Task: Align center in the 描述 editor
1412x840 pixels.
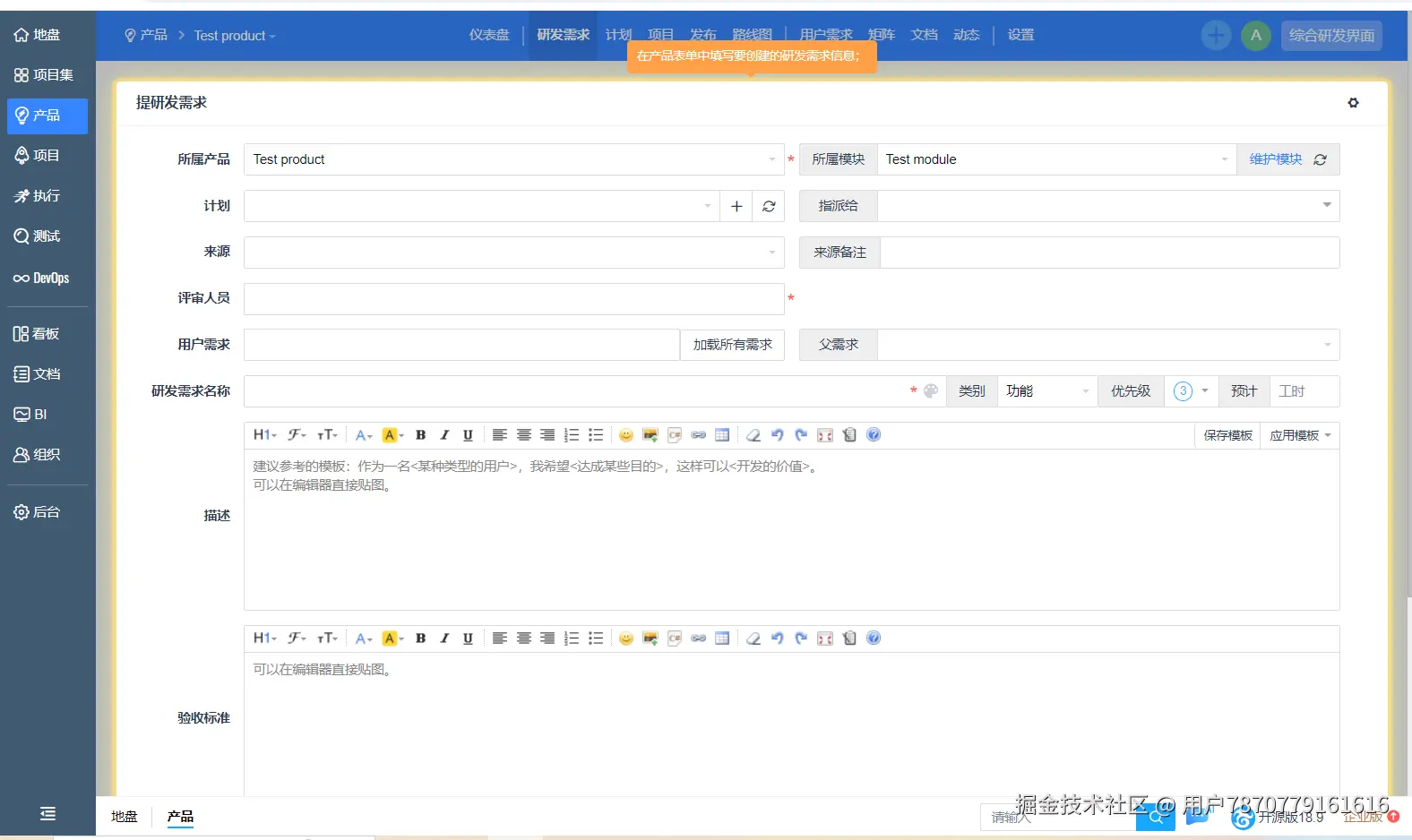Action: 524,435
